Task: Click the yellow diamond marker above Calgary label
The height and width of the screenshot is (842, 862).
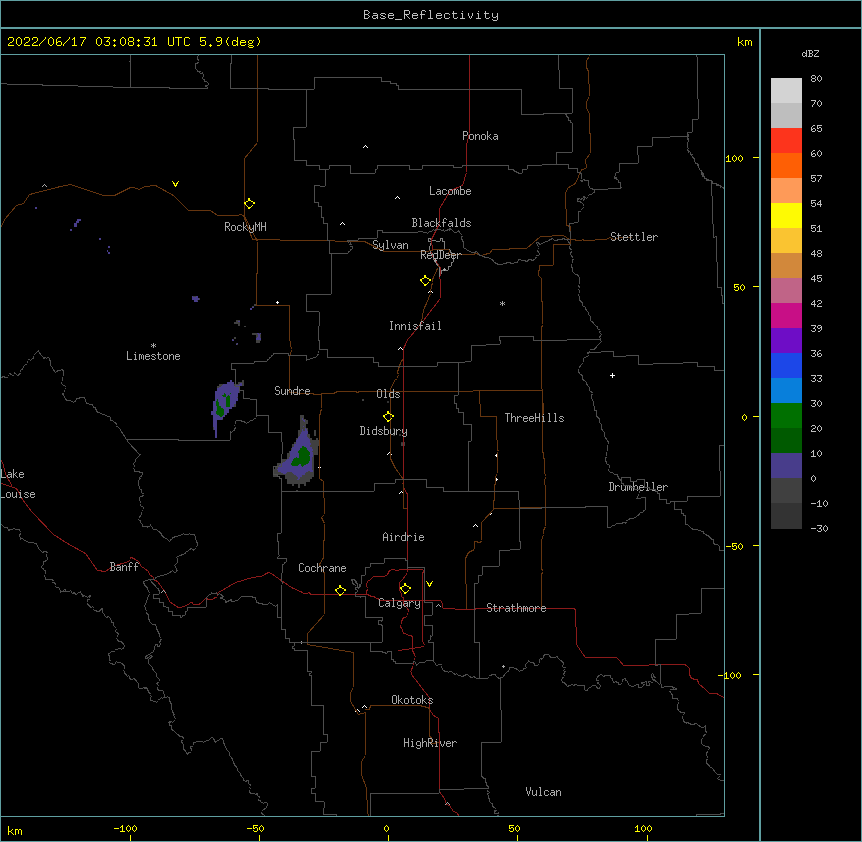Action: click(x=405, y=589)
